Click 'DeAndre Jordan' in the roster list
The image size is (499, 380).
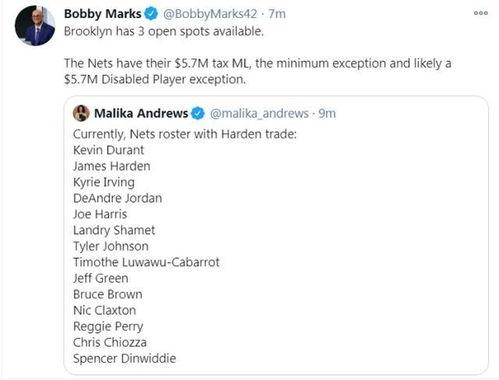click(x=117, y=198)
